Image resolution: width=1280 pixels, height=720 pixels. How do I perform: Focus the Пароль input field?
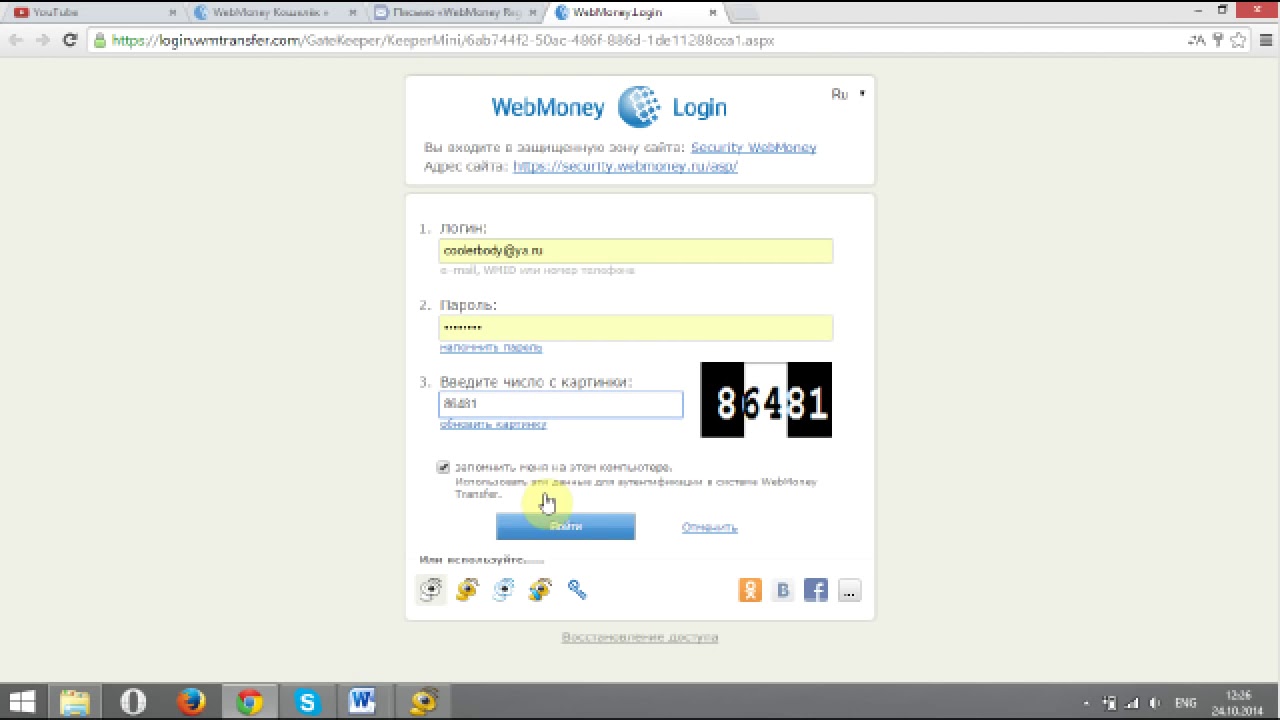636,328
